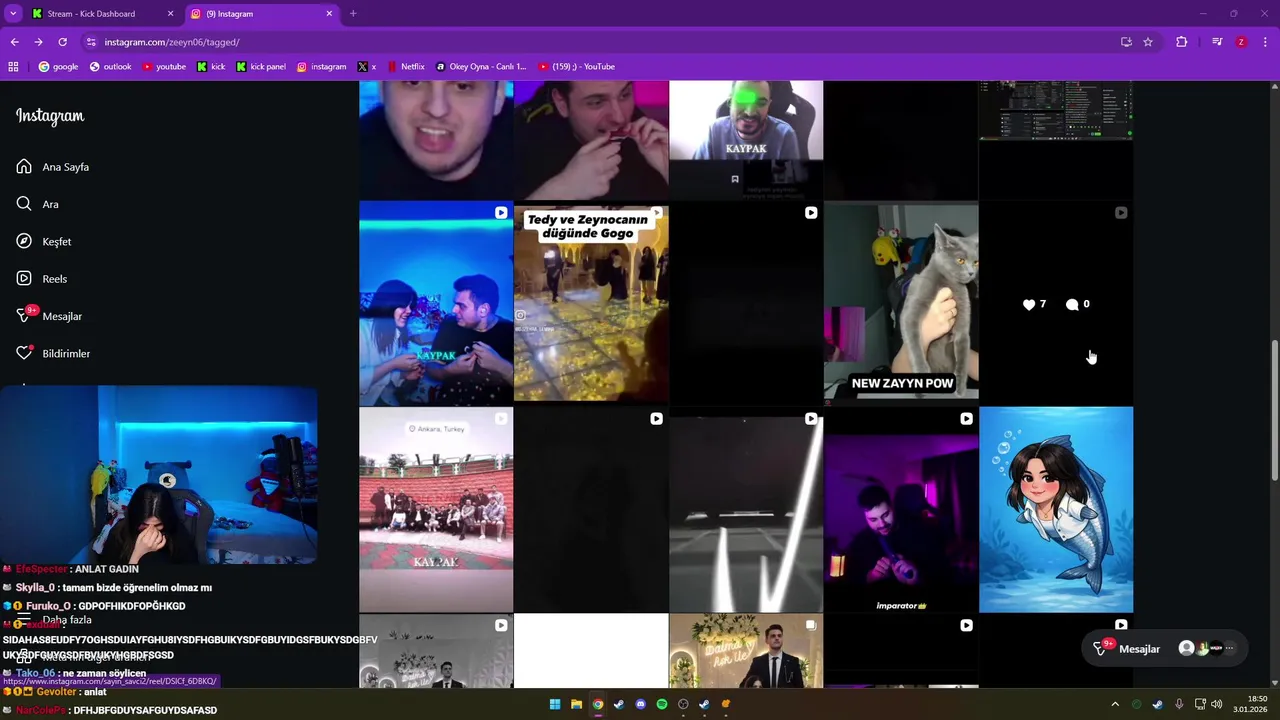Open the NEW ZAYYN POW cat post

901,303
